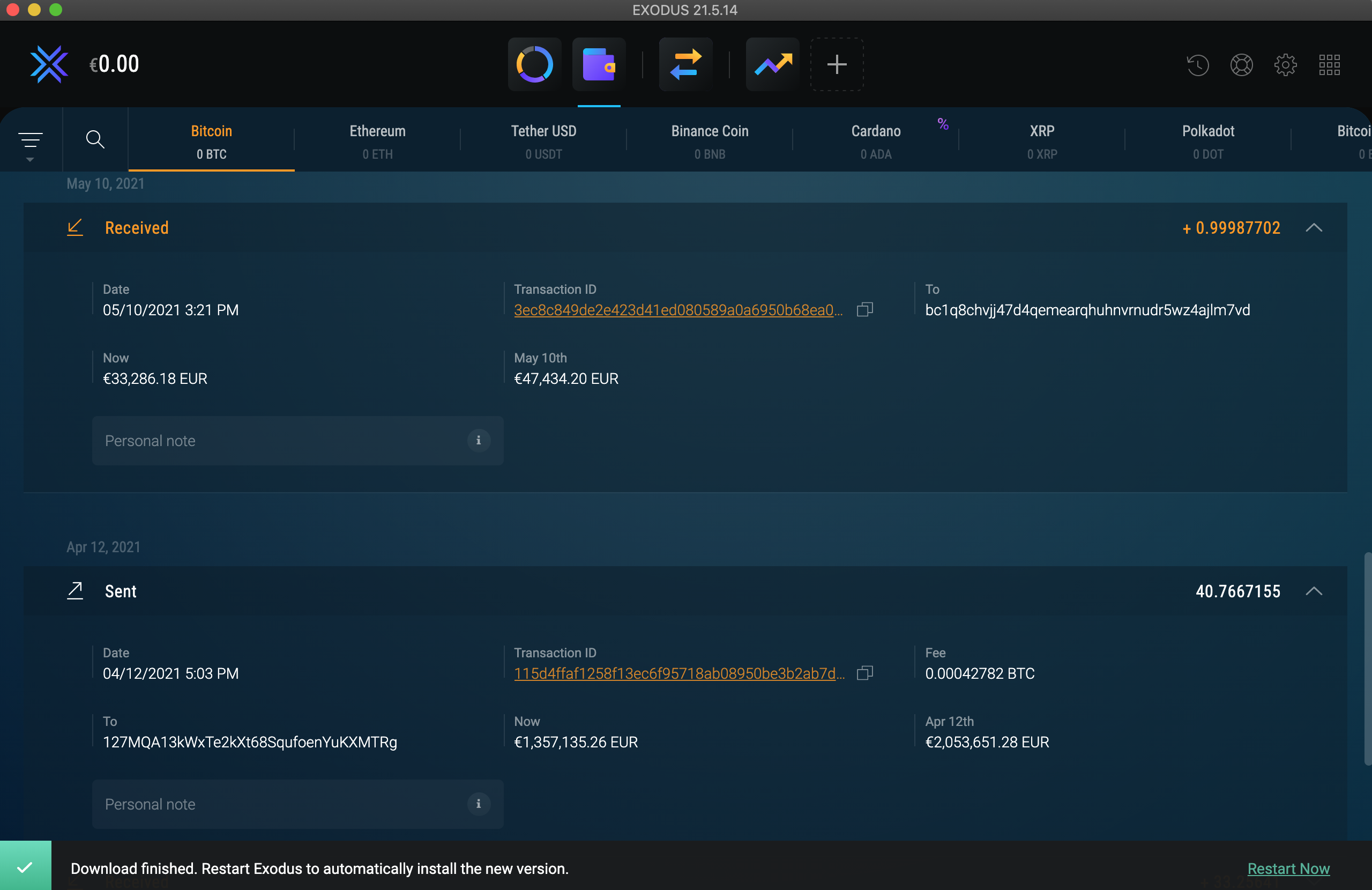Click address 127MQA13kWxTe2kXt68SqufoenYuKXMTRg
This screenshot has height=890, width=1372.
click(250, 743)
